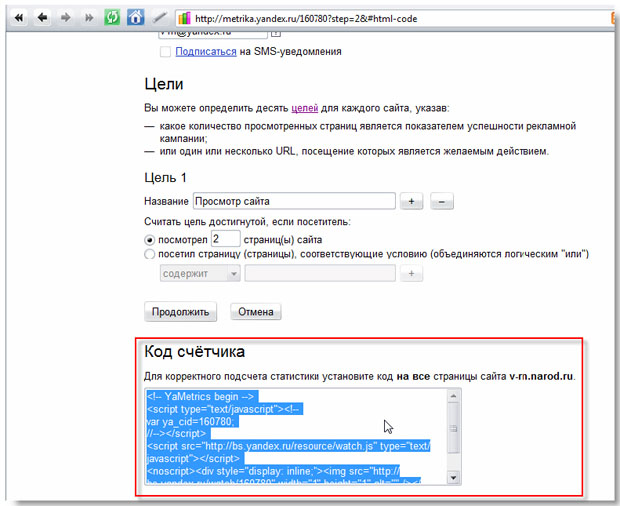Image resolution: width=620 pixels, height=506 pixels.
Task: Click the code box scrollbar down arrow
Action: [453, 475]
